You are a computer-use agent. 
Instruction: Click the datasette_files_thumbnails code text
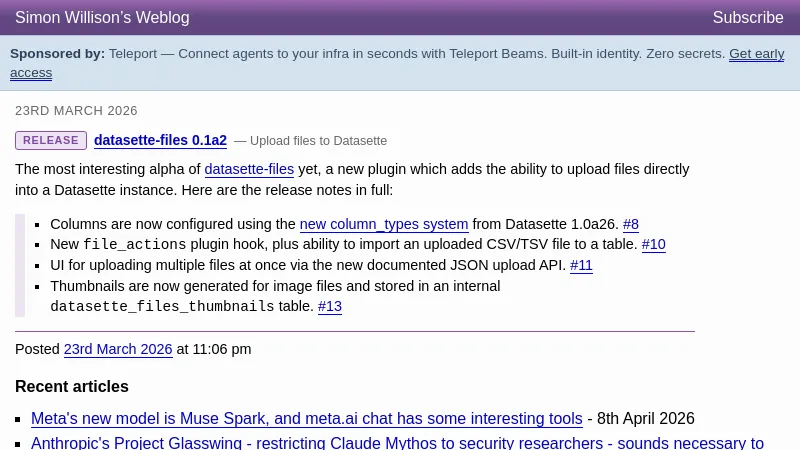(162, 307)
